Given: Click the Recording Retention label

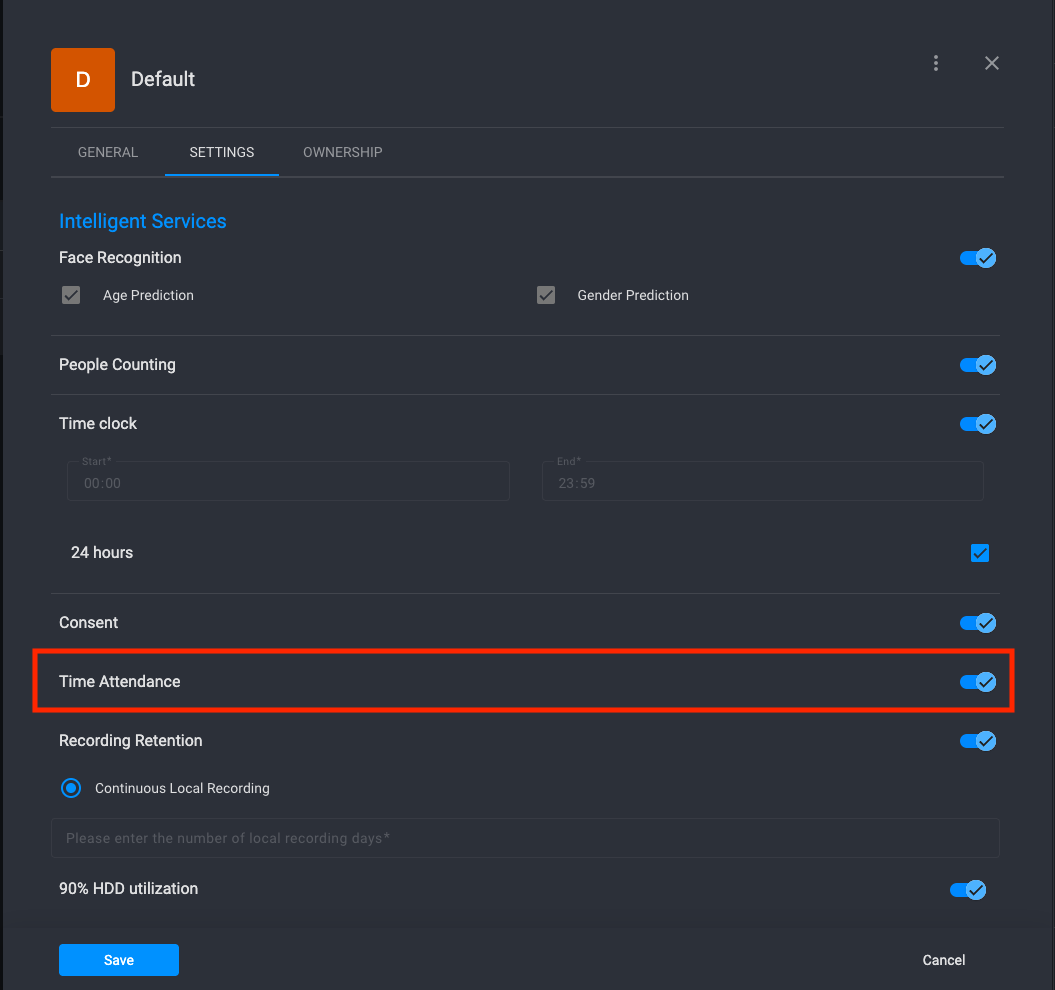Looking at the screenshot, I should pyautogui.click(x=131, y=740).
